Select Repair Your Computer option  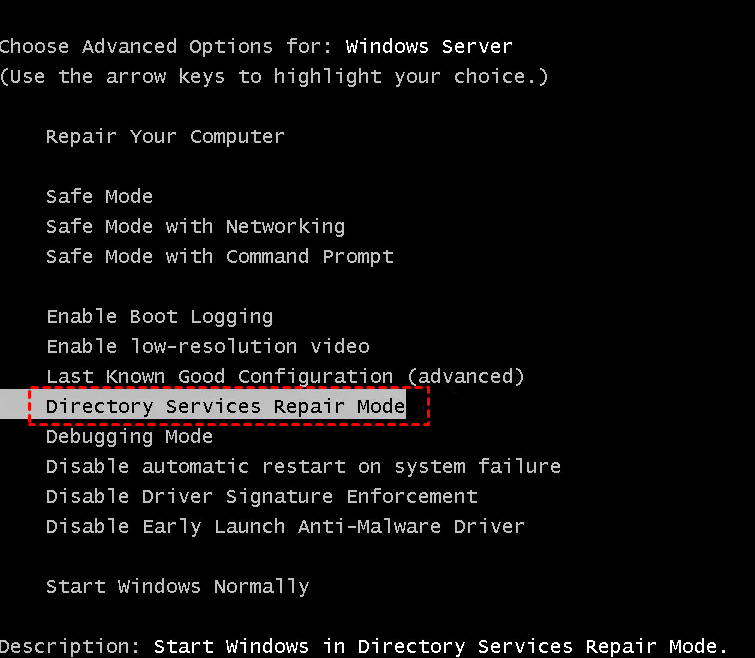(x=165, y=137)
